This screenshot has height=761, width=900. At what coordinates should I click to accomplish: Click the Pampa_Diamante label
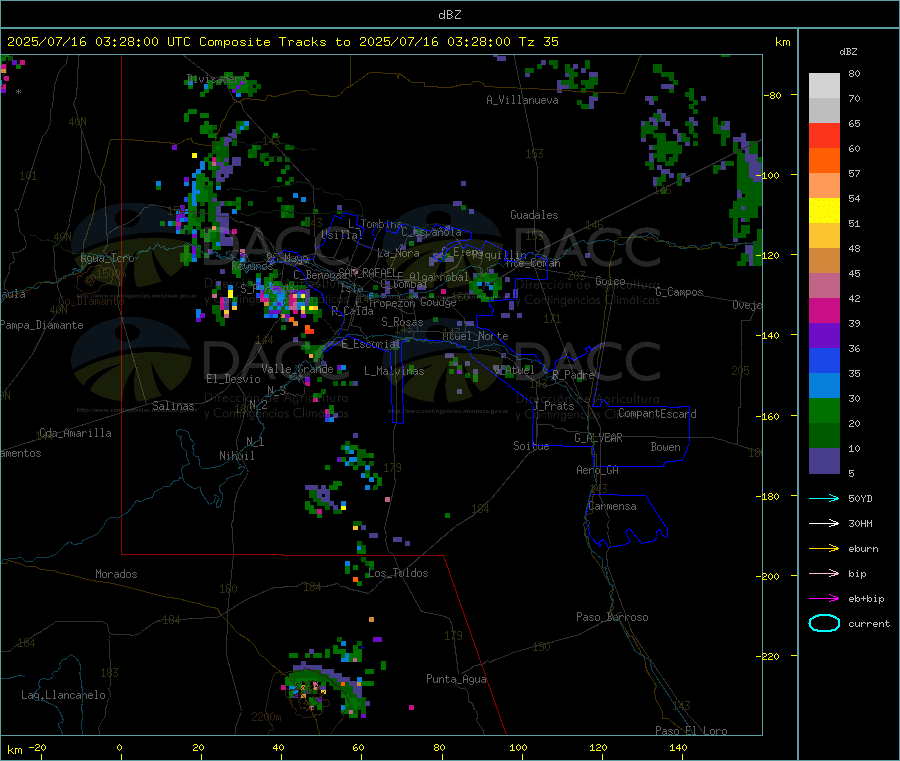pos(41,325)
